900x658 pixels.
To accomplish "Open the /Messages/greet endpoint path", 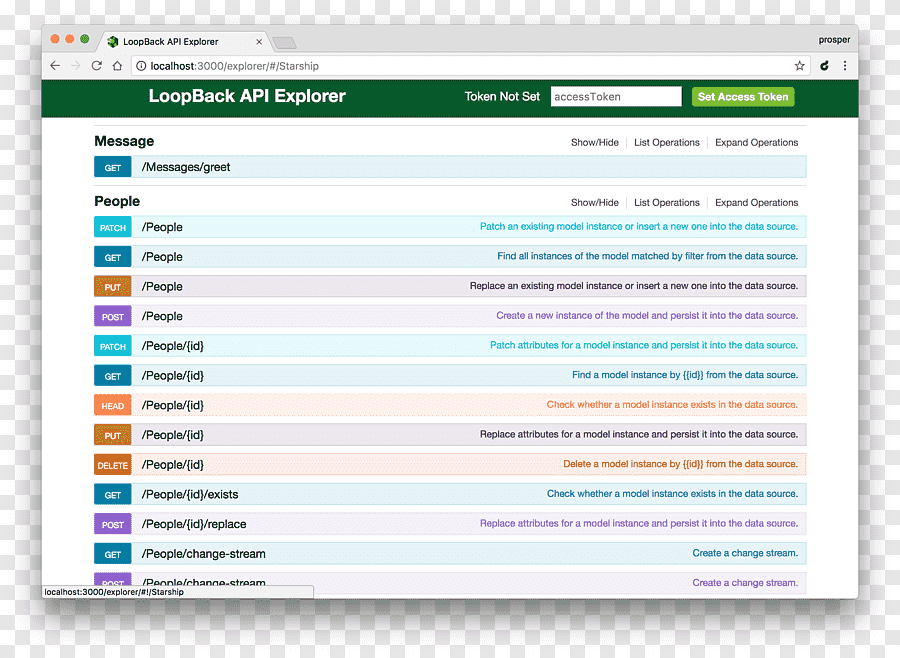I will pos(186,167).
